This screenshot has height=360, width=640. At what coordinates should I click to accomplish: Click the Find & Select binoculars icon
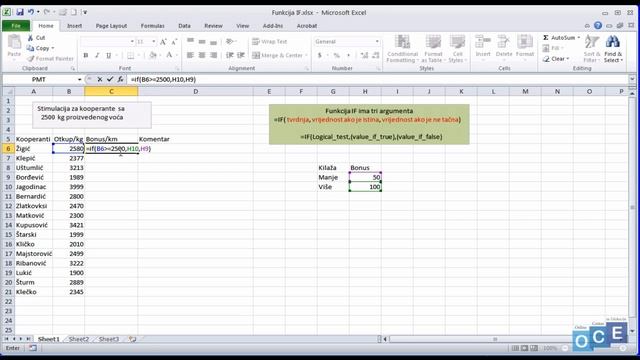[613, 42]
